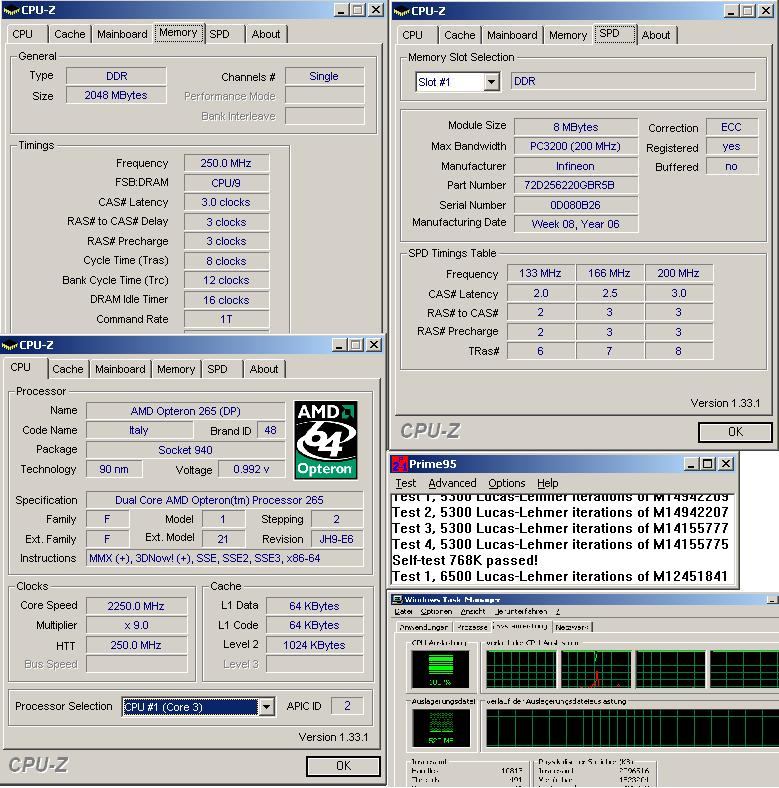Click the CPU-Z icon in the Memory window title bar
Image resolution: width=779 pixels, height=788 pixels.
[12, 10]
